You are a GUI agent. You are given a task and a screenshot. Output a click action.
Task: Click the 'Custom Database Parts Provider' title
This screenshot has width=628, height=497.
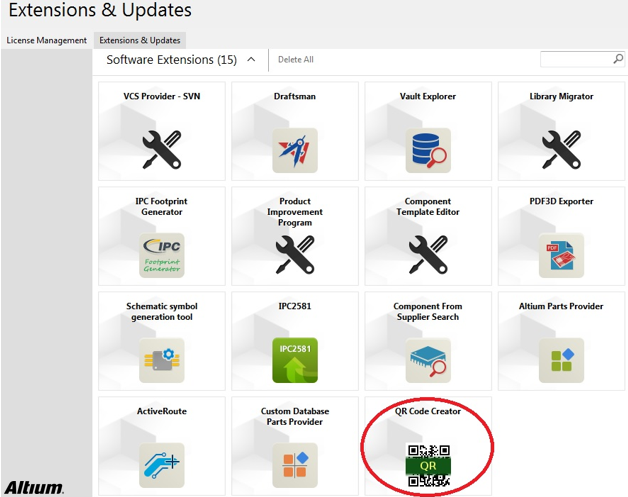click(295, 417)
